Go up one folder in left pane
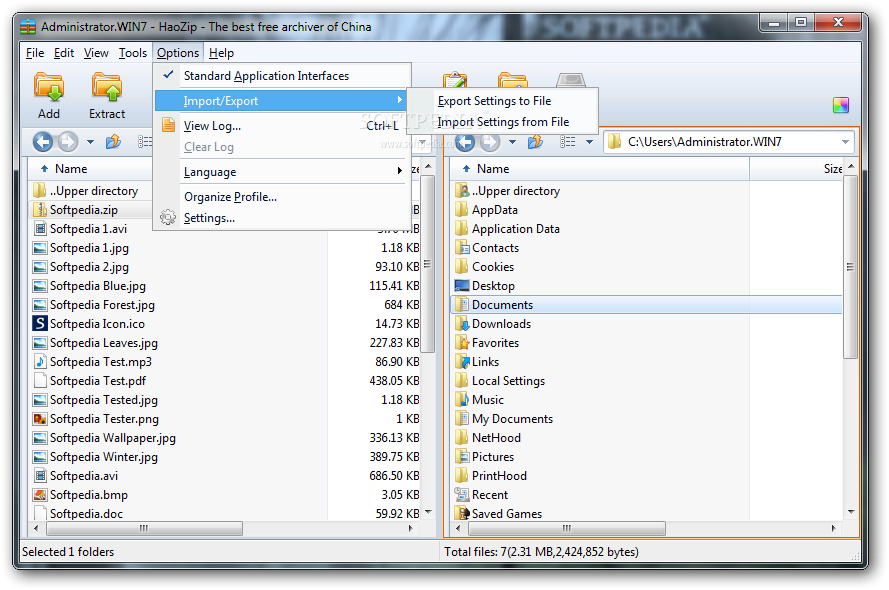The image size is (889, 590). tap(114, 141)
